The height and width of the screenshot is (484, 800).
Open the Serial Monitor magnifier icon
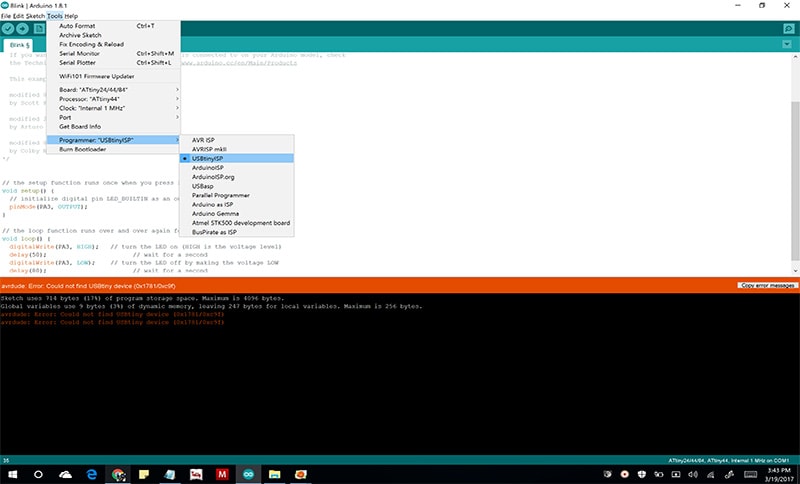788,29
